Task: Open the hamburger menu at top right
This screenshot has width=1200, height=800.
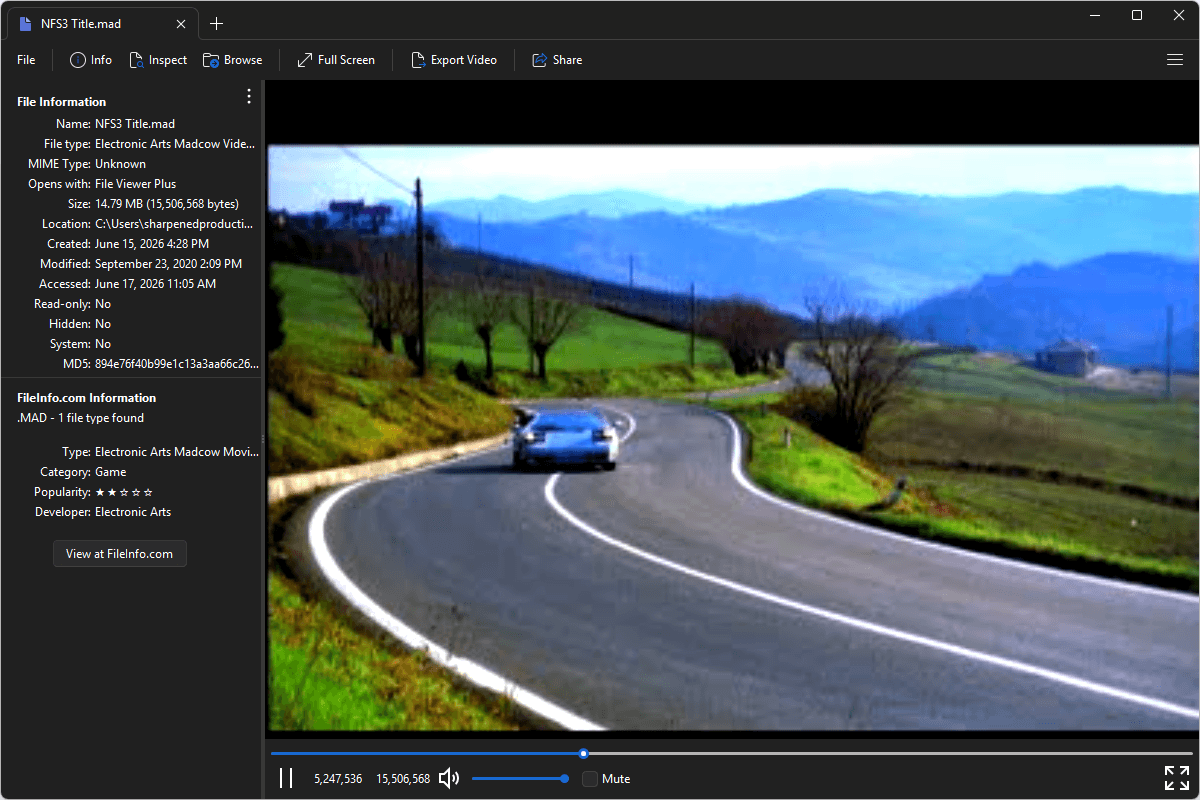Action: coord(1175,60)
